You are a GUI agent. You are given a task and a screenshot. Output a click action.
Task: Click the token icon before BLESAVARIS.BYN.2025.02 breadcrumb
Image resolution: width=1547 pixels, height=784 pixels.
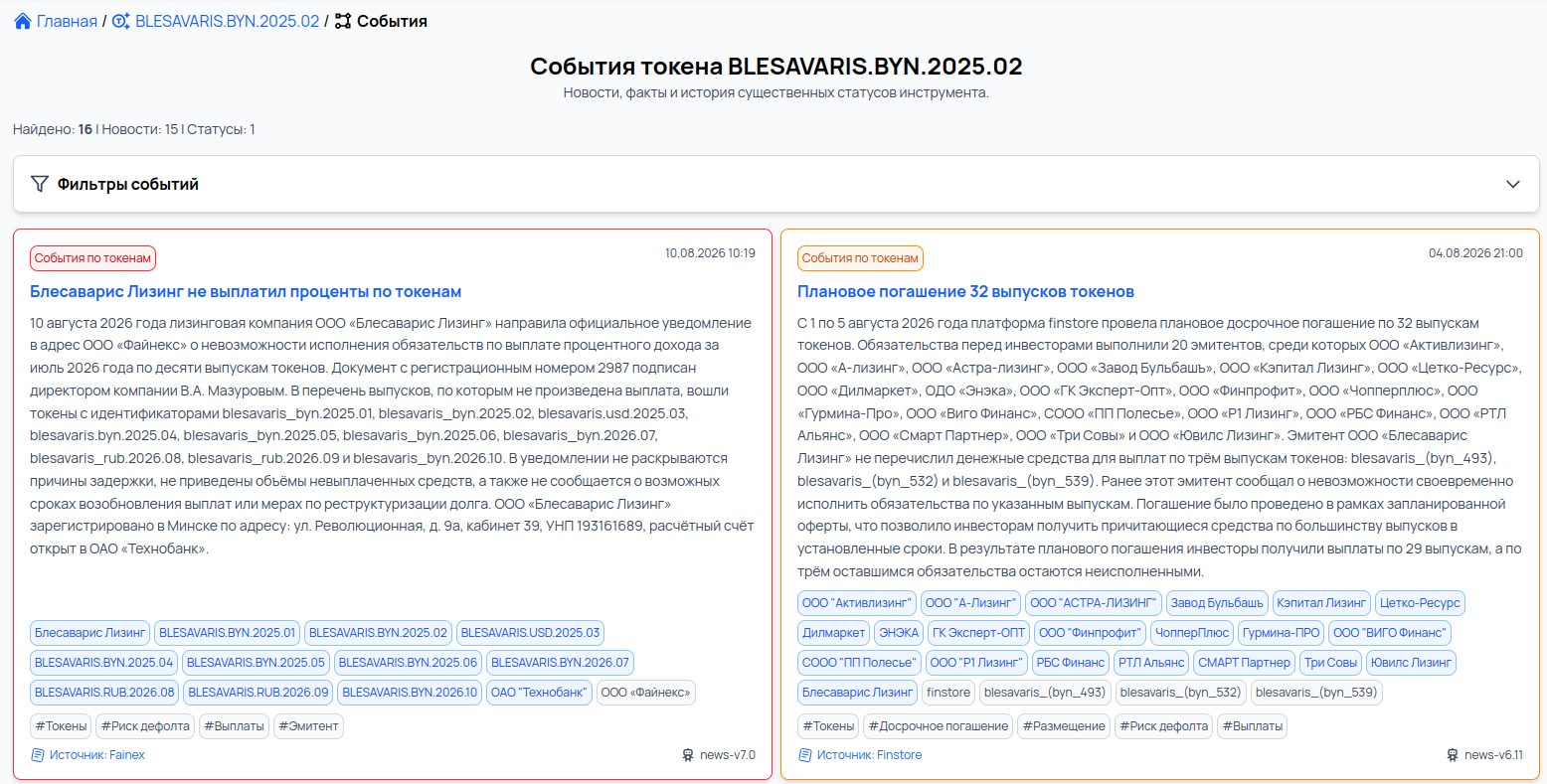click(121, 21)
